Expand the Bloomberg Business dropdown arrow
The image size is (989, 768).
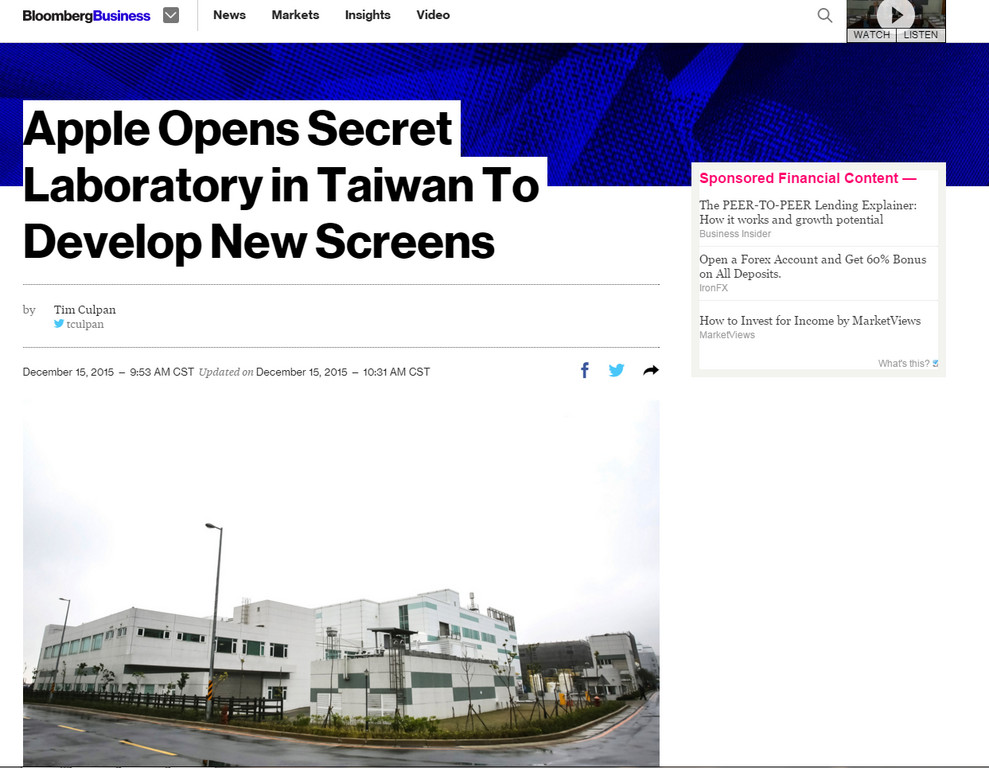tap(171, 15)
